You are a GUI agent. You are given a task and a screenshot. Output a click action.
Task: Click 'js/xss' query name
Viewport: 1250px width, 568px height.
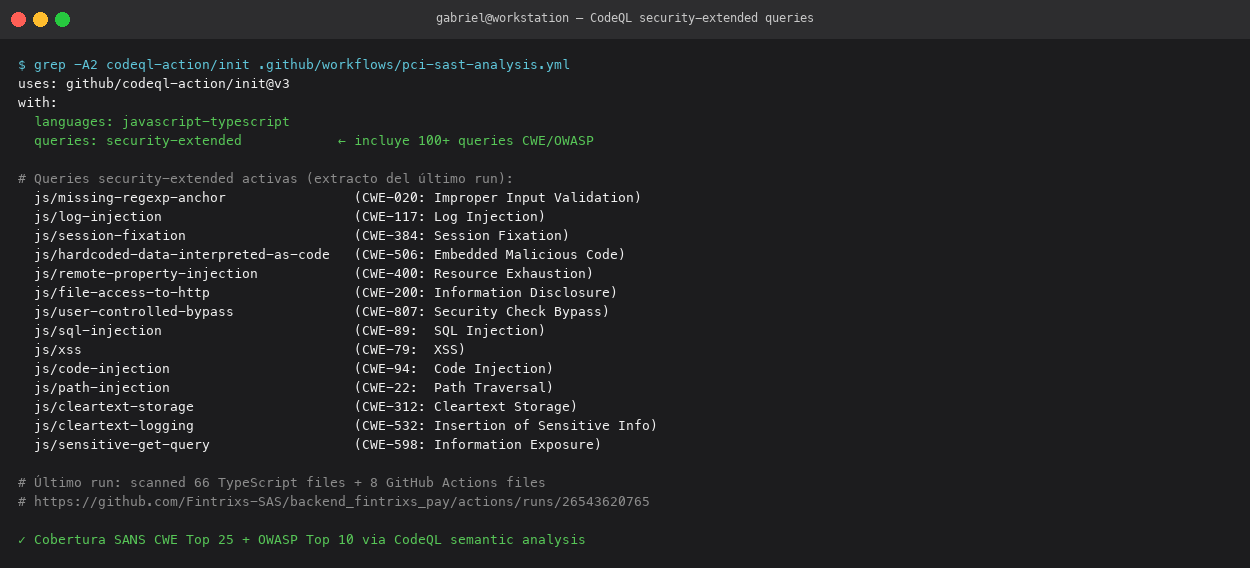pos(58,350)
